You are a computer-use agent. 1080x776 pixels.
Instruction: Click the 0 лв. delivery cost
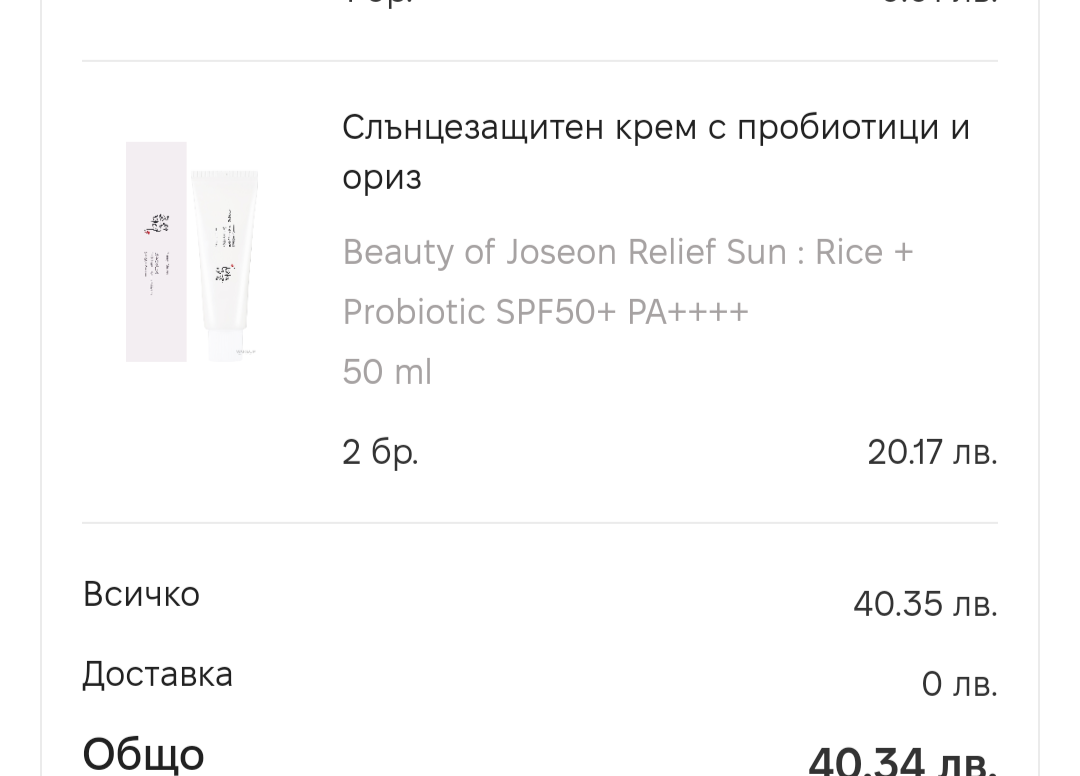[958, 684]
